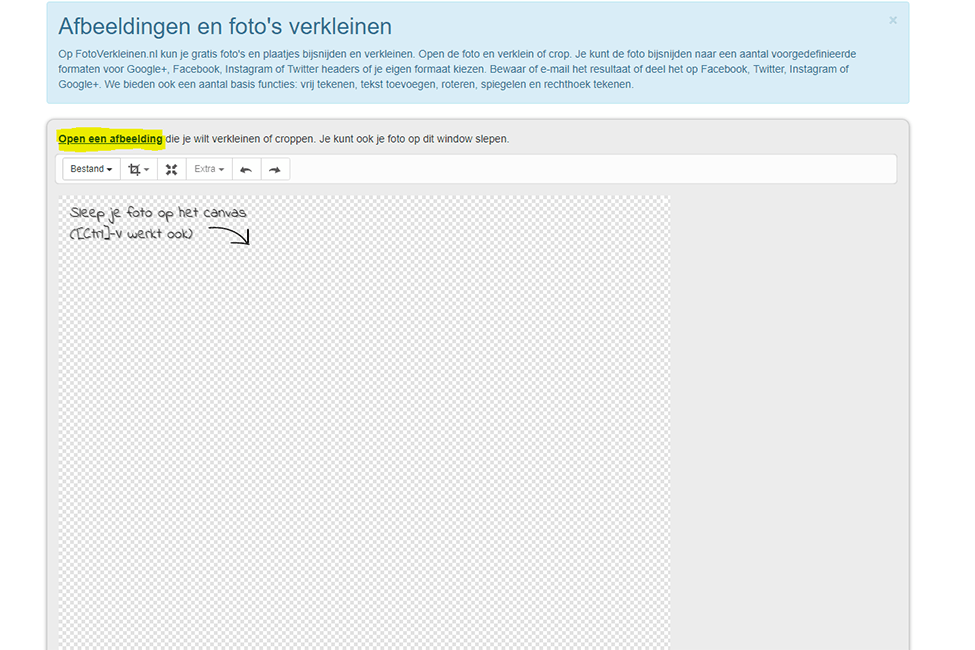The width and height of the screenshot is (975, 650).
Task: Click the resize arrows icon
Action: coord(171,170)
